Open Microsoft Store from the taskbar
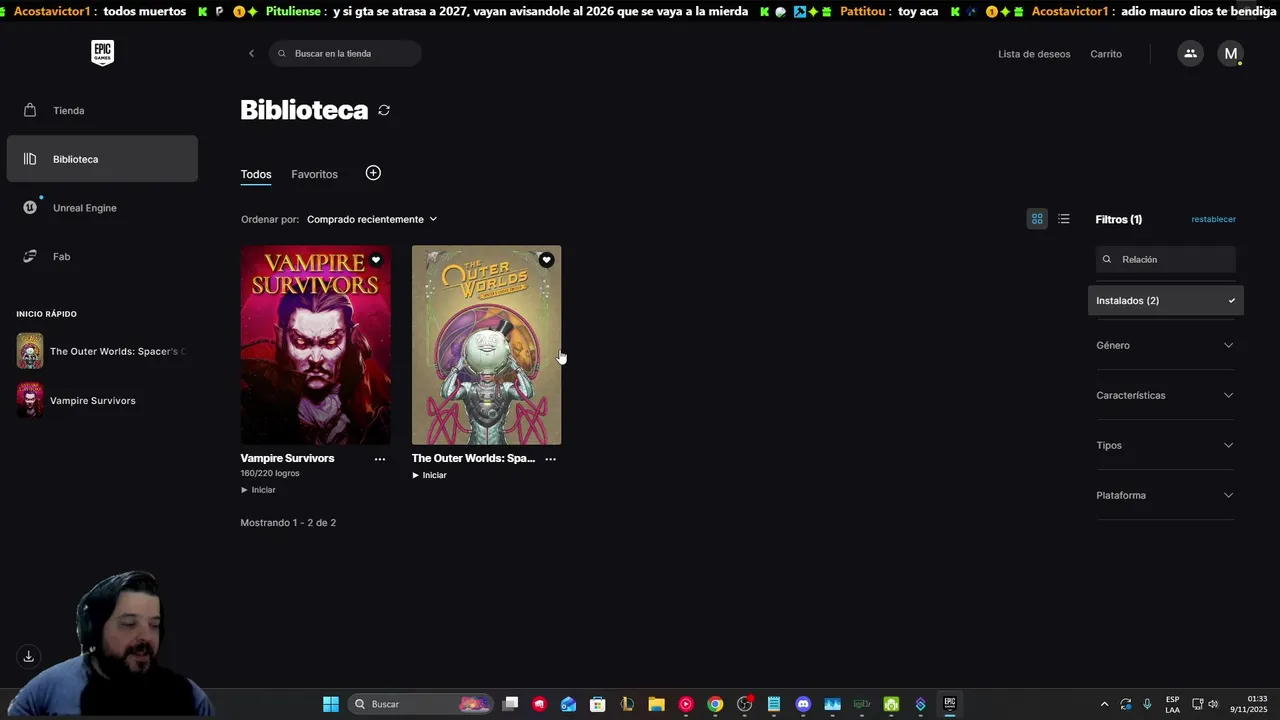 coord(598,704)
